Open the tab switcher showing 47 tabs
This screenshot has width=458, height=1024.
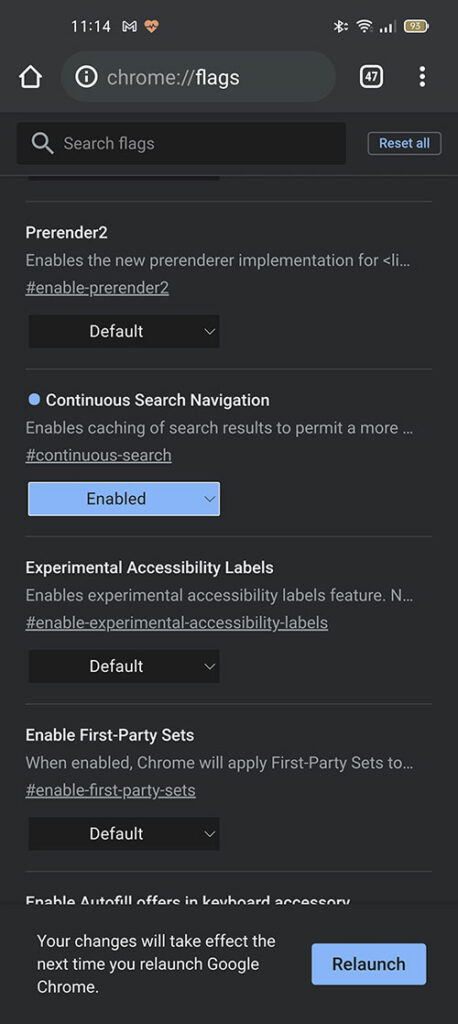coord(371,77)
